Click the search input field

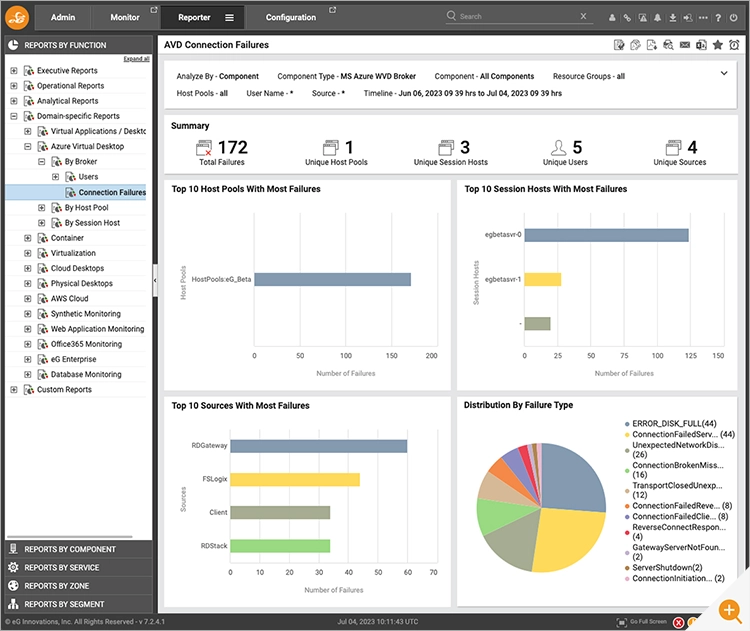point(517,16)
